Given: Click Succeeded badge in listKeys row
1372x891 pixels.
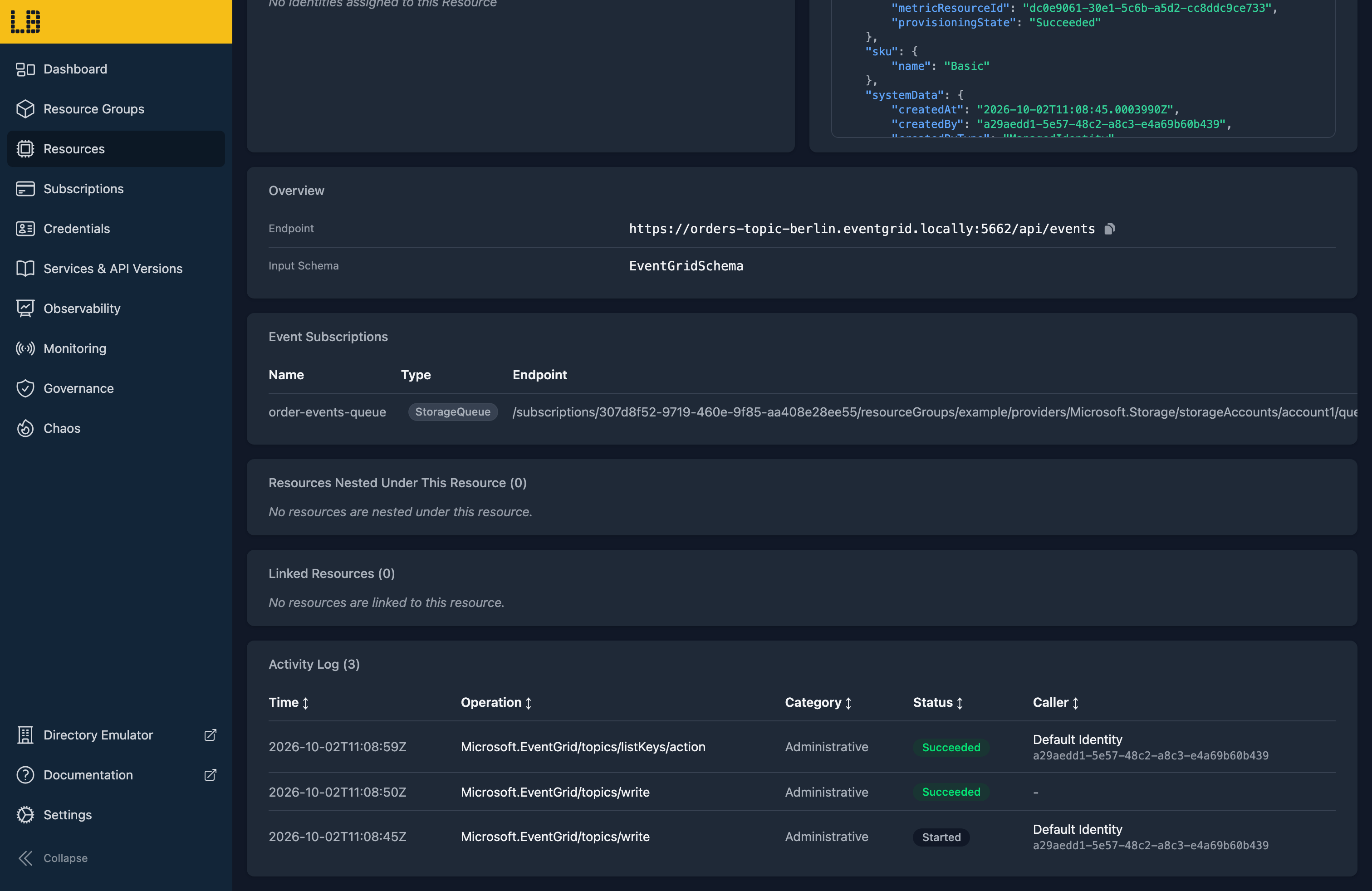Looking at the screenshot, I should [951, 748].
